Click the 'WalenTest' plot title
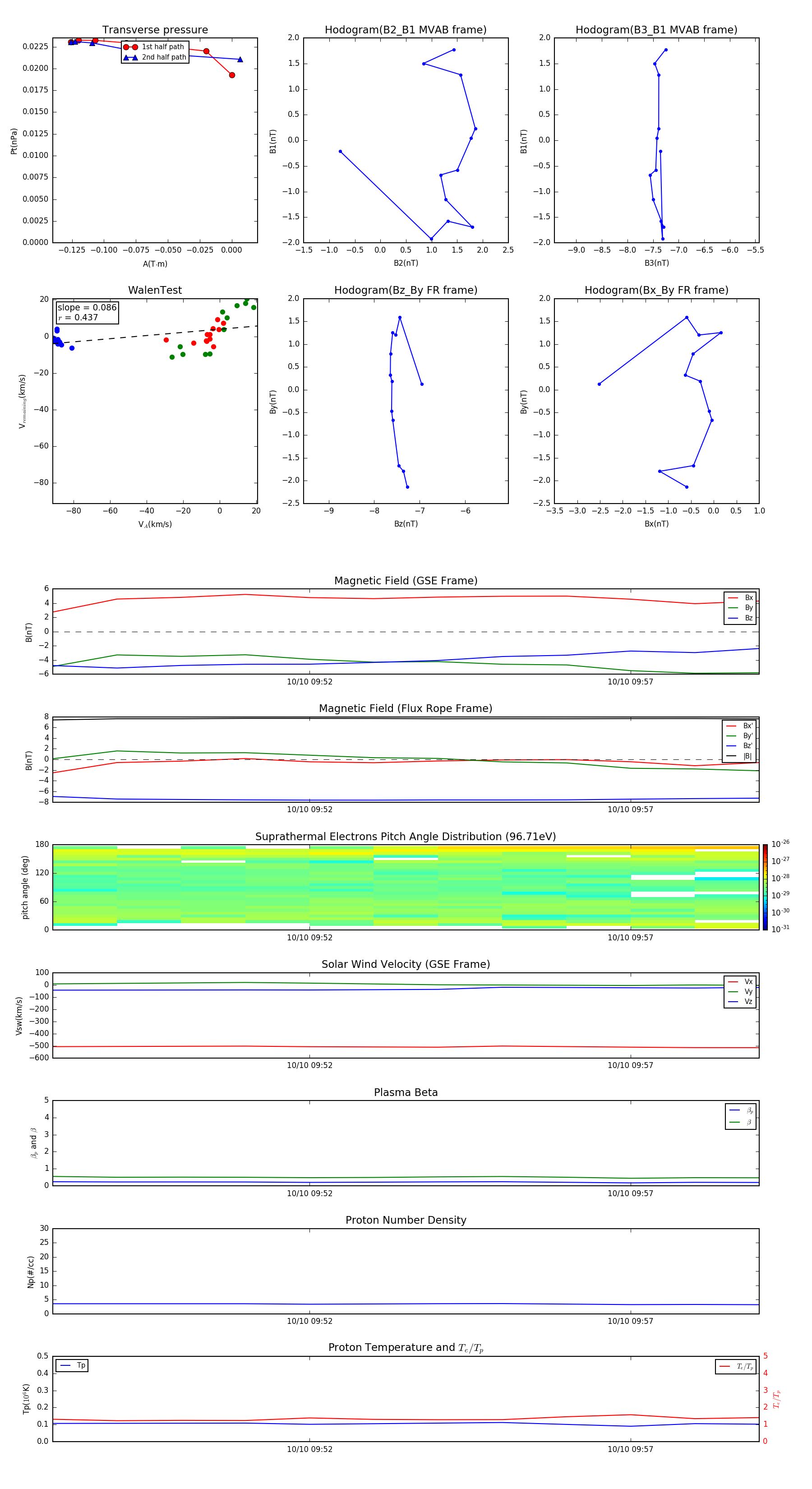 [x=155, y=290]
